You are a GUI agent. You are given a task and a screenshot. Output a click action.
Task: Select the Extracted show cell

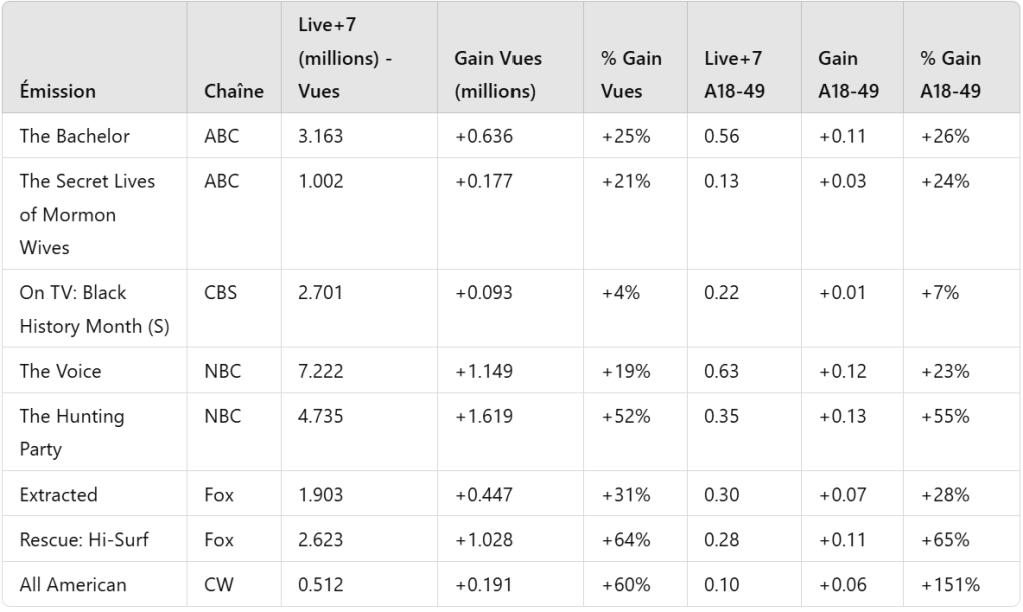click(x=59, y=494)
